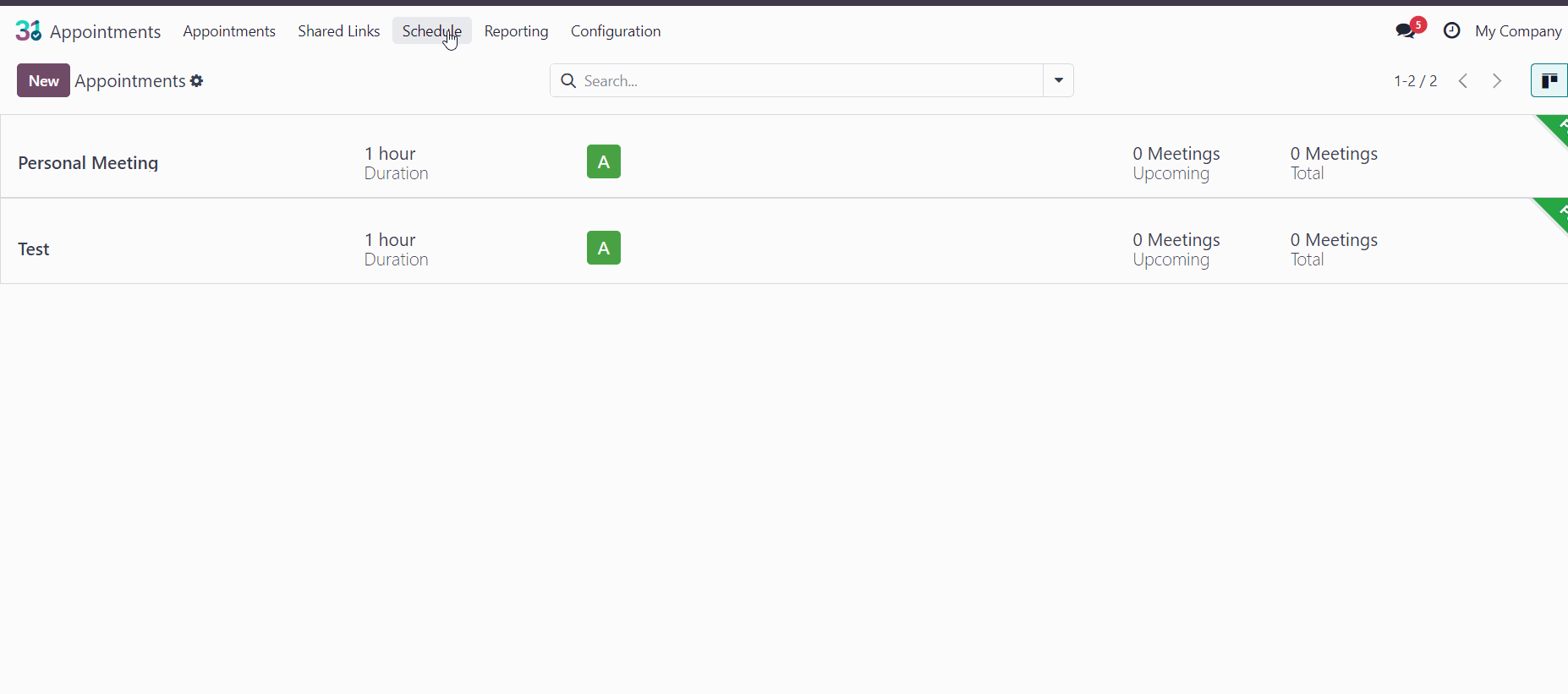This screenshot has height=694, width=1568.
Task: Open the Schedule menu
Action: 432,31
